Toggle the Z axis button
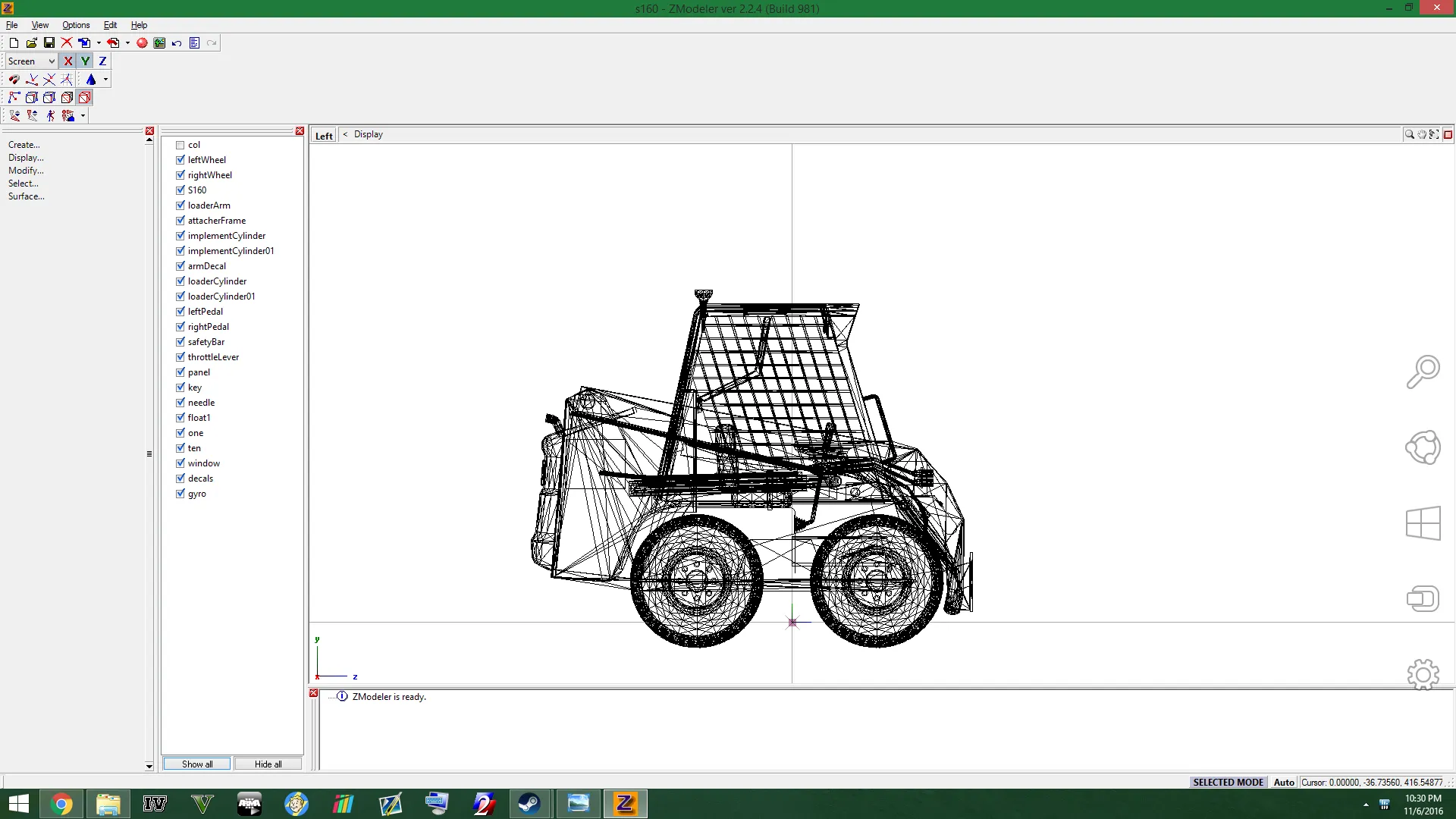Viewport: 1456px width, 819px height. [x=102, y=61]
